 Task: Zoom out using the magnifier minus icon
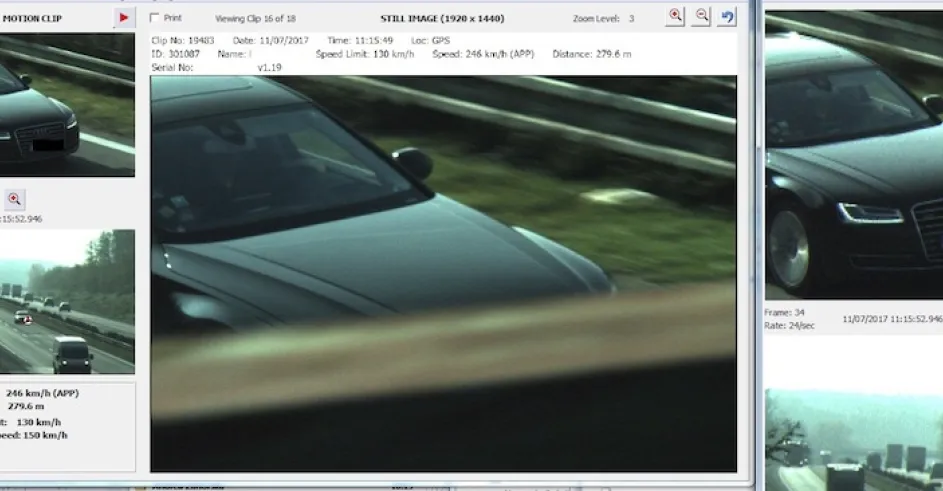click(701, 16)
